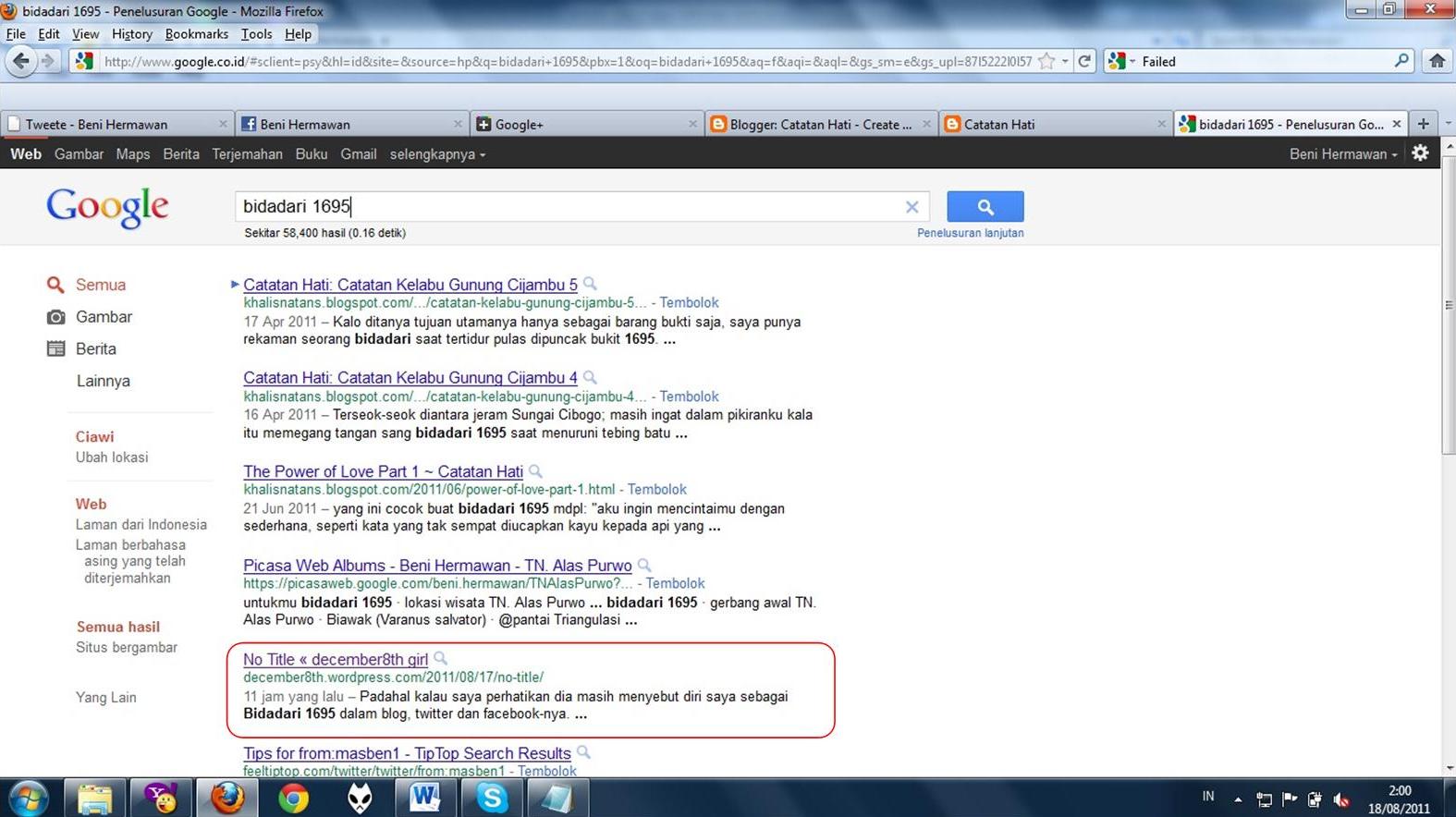The width and height of the screenshot is (1456, 817).
Task: Preview the Catatan Kelabu Gunung Cijambu 5 result
Action: click(590, 285)
